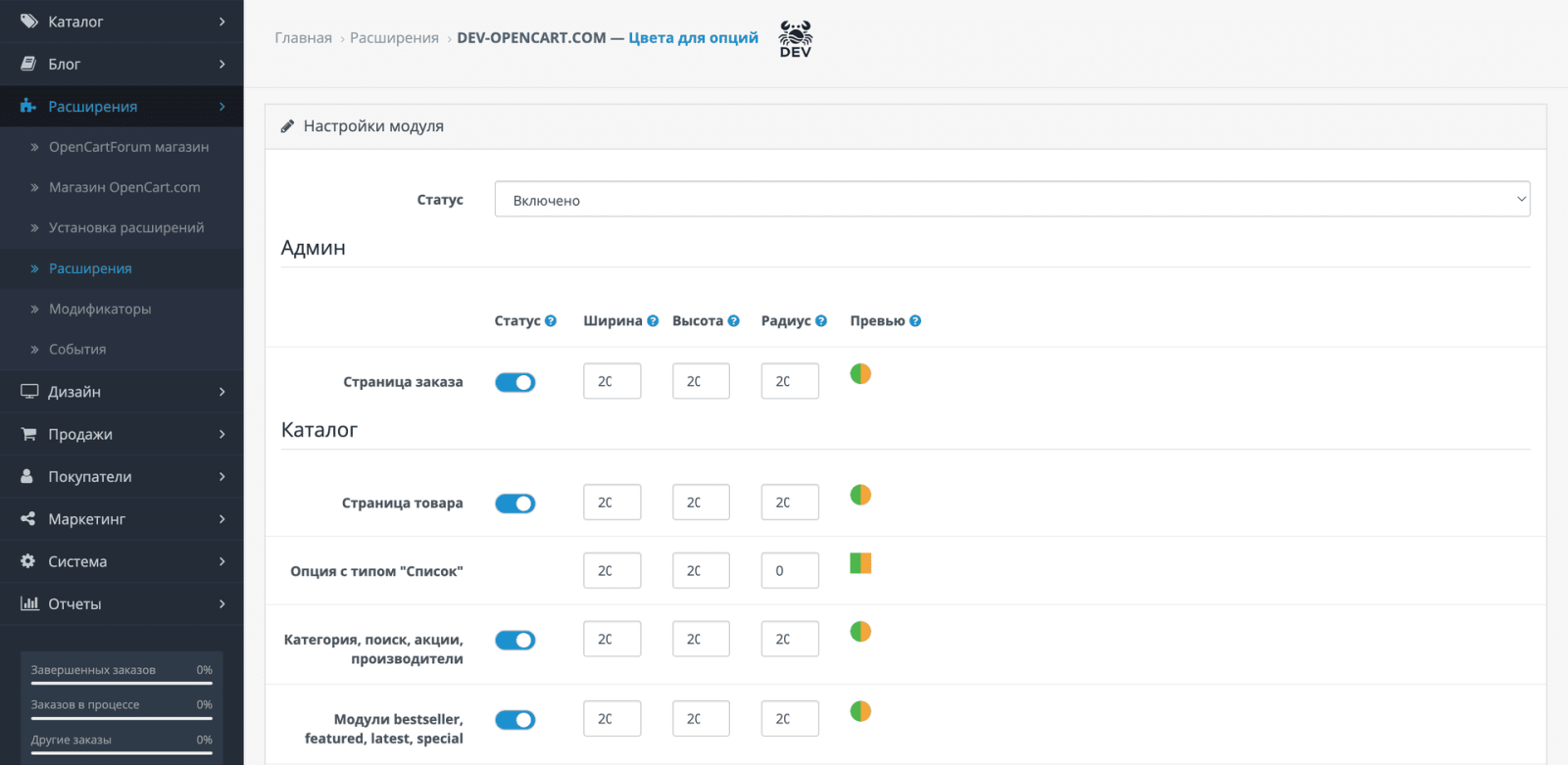Click the Система gear icon
Screen dimensions: 1568x766
[28, 561]
